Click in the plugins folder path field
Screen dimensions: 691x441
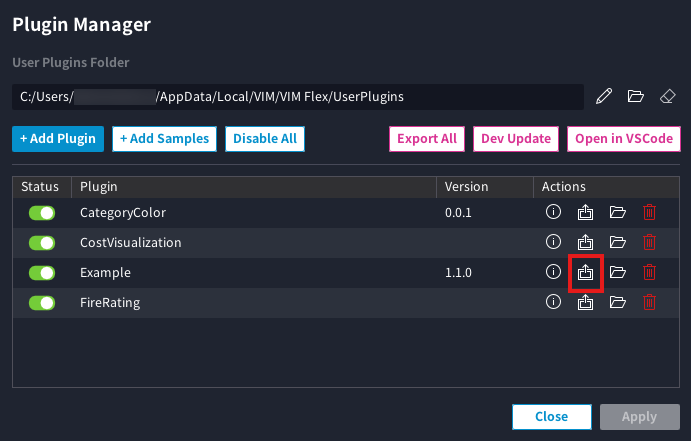298,97
